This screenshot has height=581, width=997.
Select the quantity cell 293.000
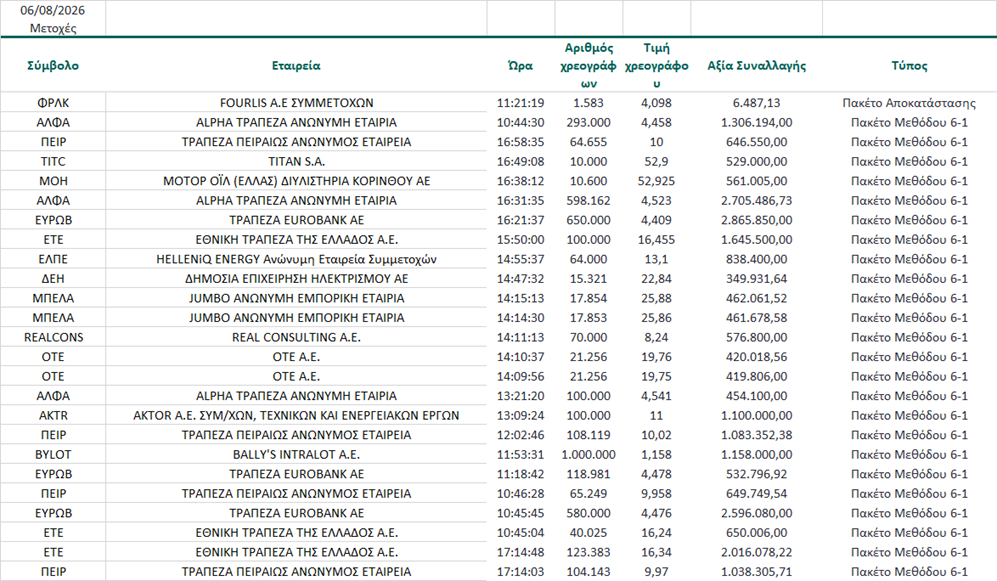click(589, 122)
